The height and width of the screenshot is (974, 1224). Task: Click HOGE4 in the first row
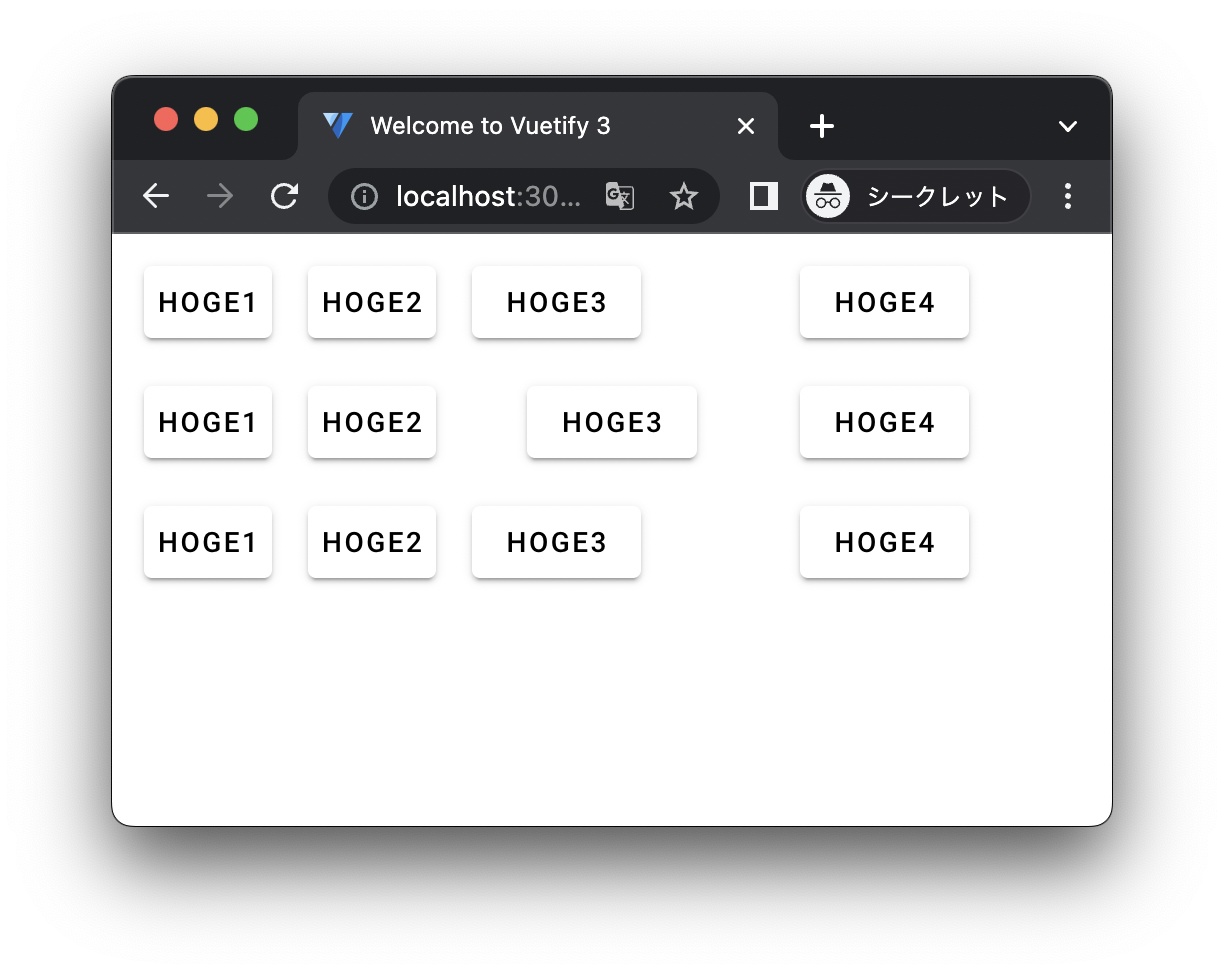(884, 302)
